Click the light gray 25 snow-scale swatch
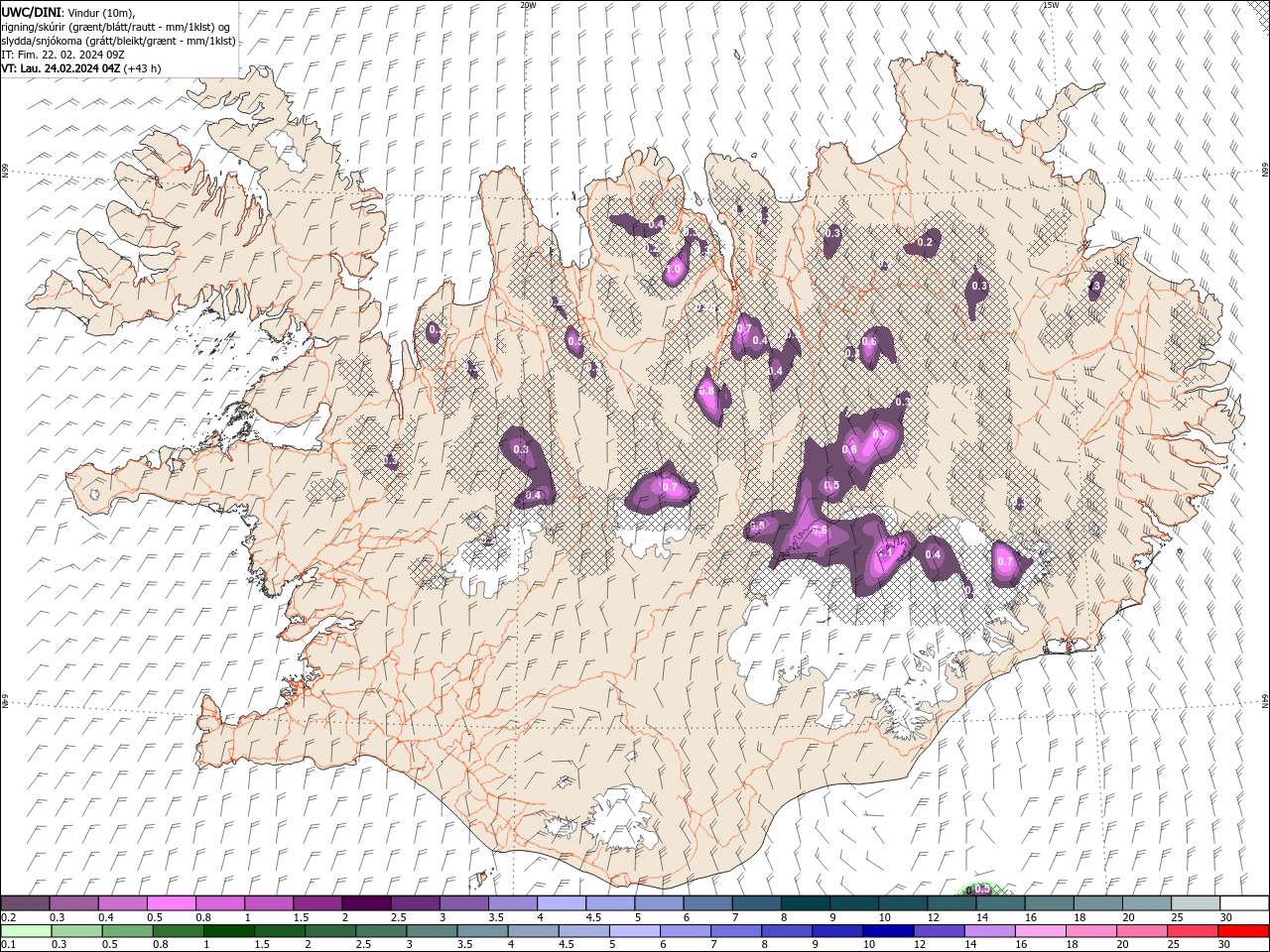This screenshot has height=952, width=1270. 1196,903
